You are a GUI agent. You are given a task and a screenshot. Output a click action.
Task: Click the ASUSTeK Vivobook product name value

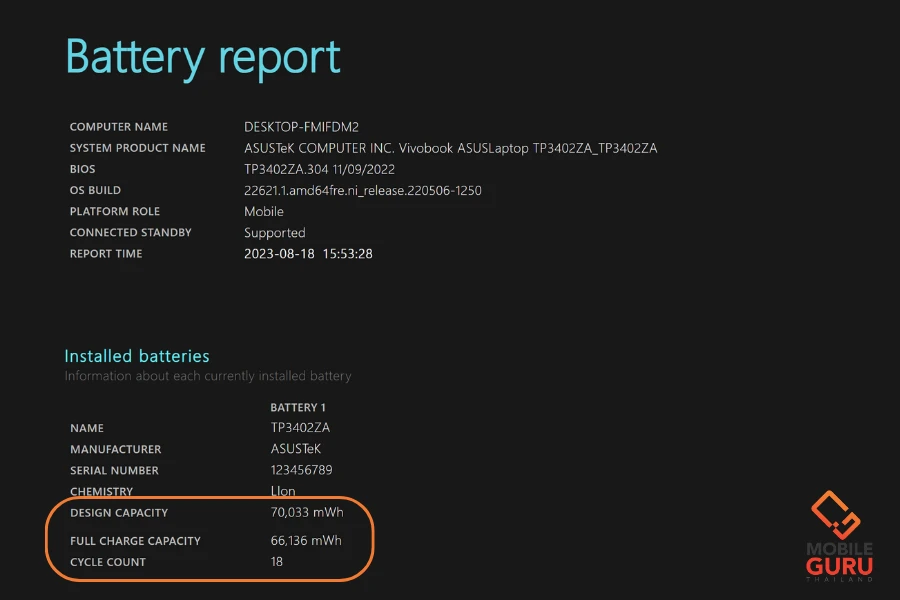tap(450, 148)
